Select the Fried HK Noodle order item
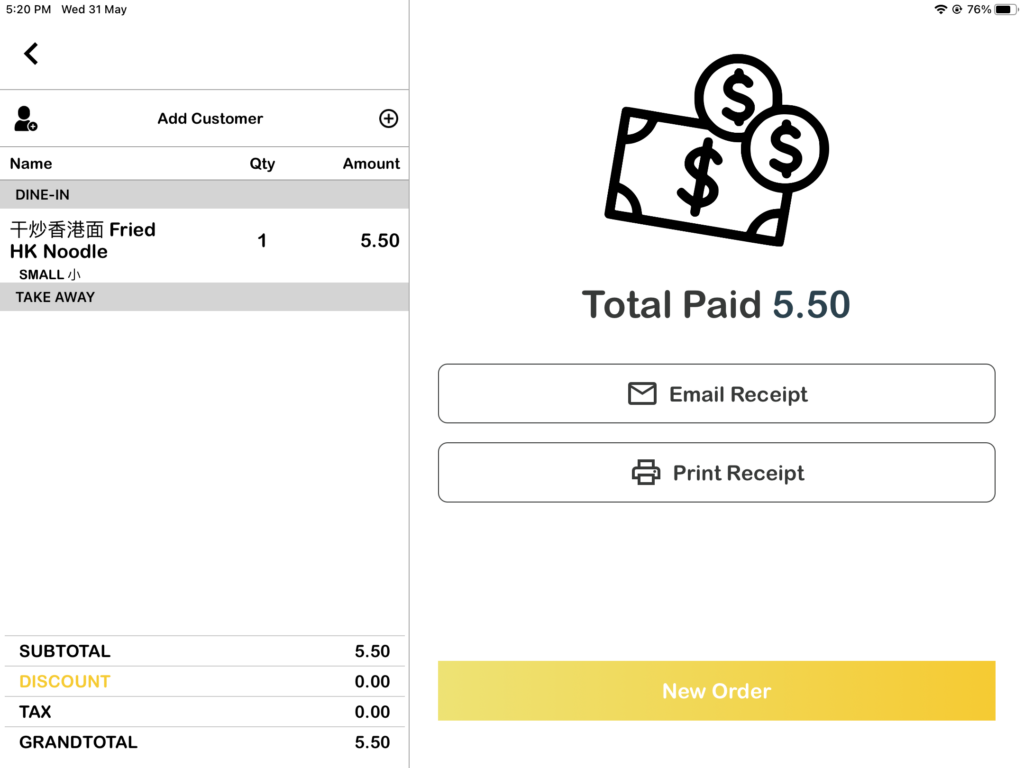The height and width of the screenshot is (768, 1024). (84, 241)
